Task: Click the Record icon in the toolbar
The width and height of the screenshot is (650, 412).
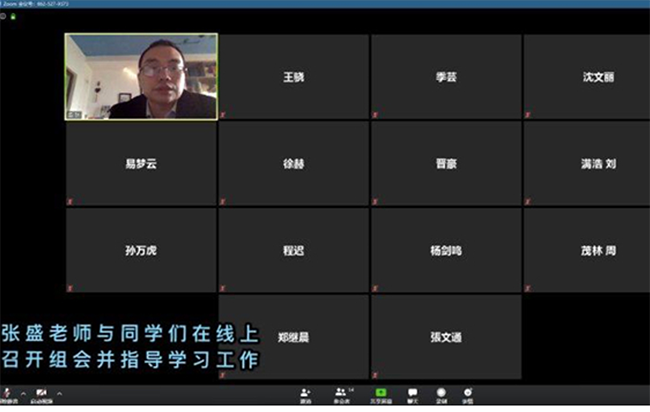Action: click(x=441, y=393)
